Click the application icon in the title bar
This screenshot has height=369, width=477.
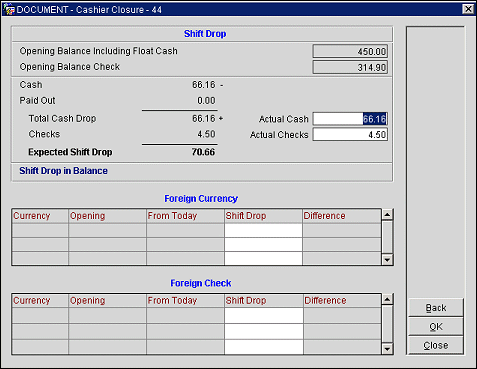click(9, 9)
